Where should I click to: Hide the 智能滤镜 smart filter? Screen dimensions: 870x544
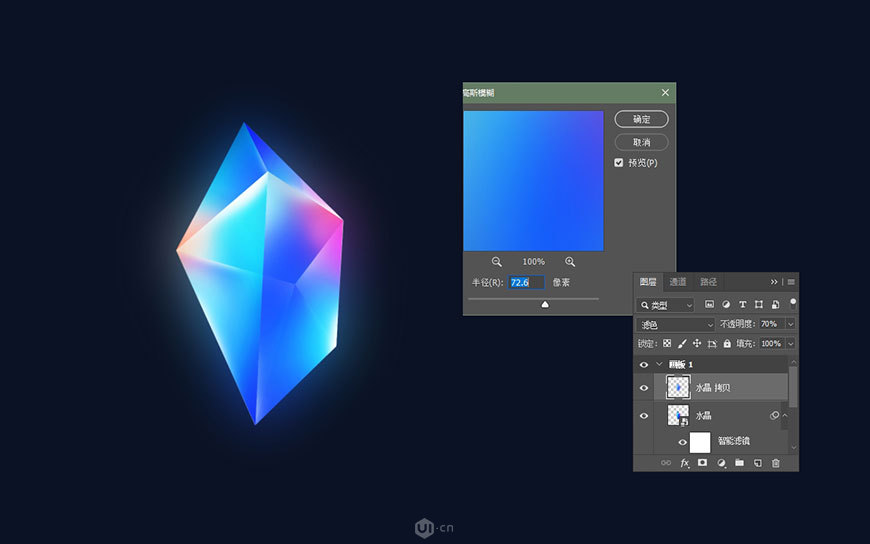683,441
